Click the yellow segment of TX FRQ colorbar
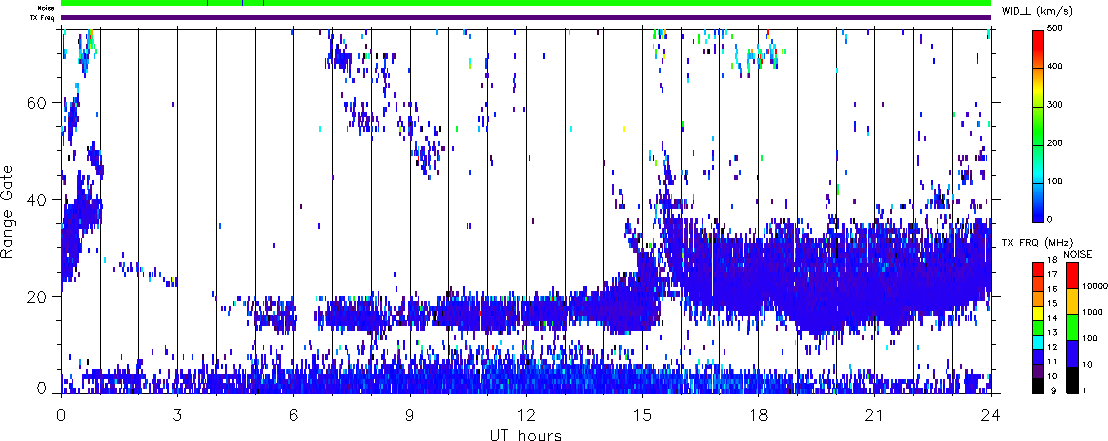This screenshot has width=1108, height=441. pyautogui.click(x=1038, y=313)
